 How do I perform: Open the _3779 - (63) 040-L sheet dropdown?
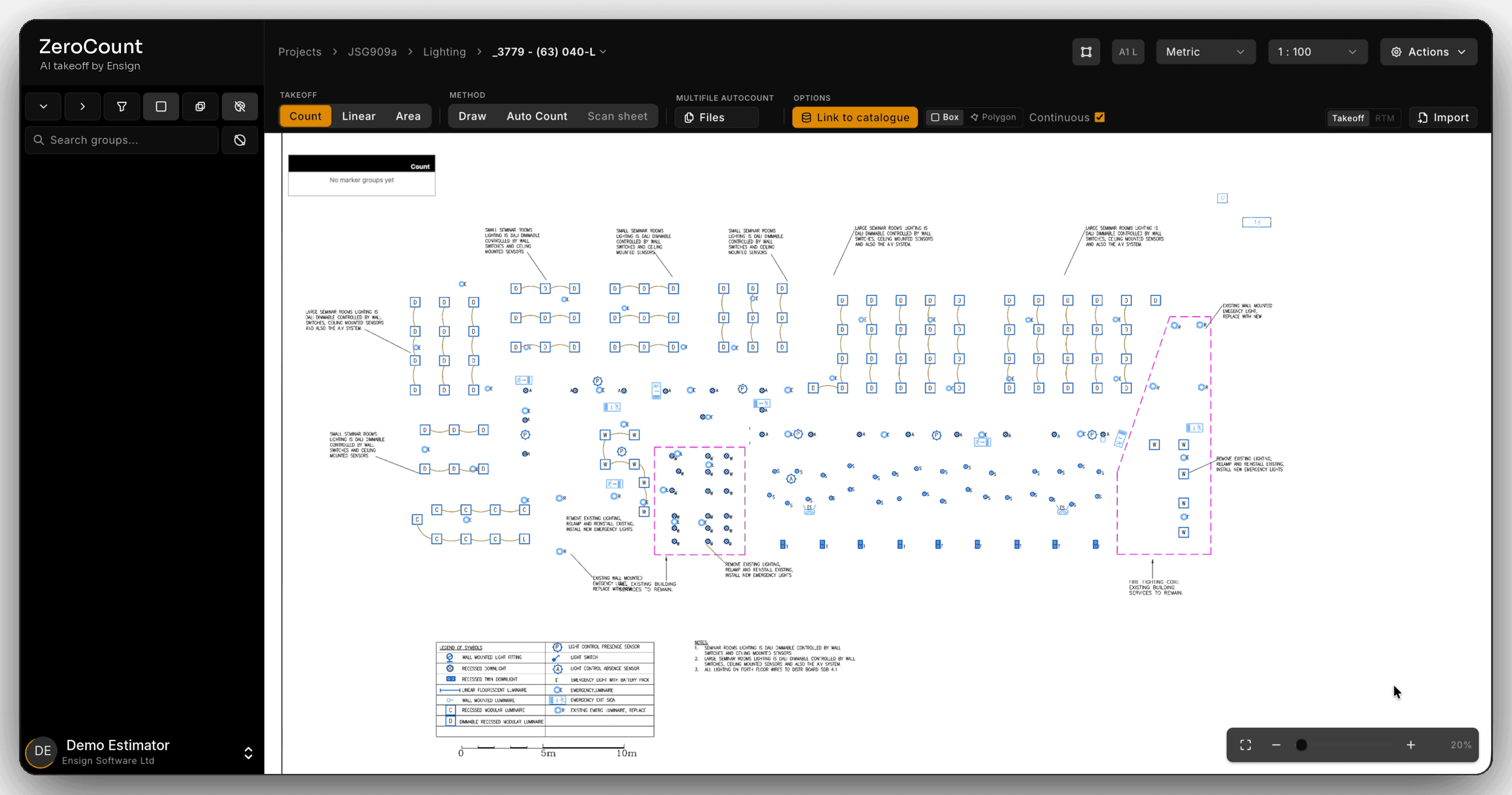550,52
